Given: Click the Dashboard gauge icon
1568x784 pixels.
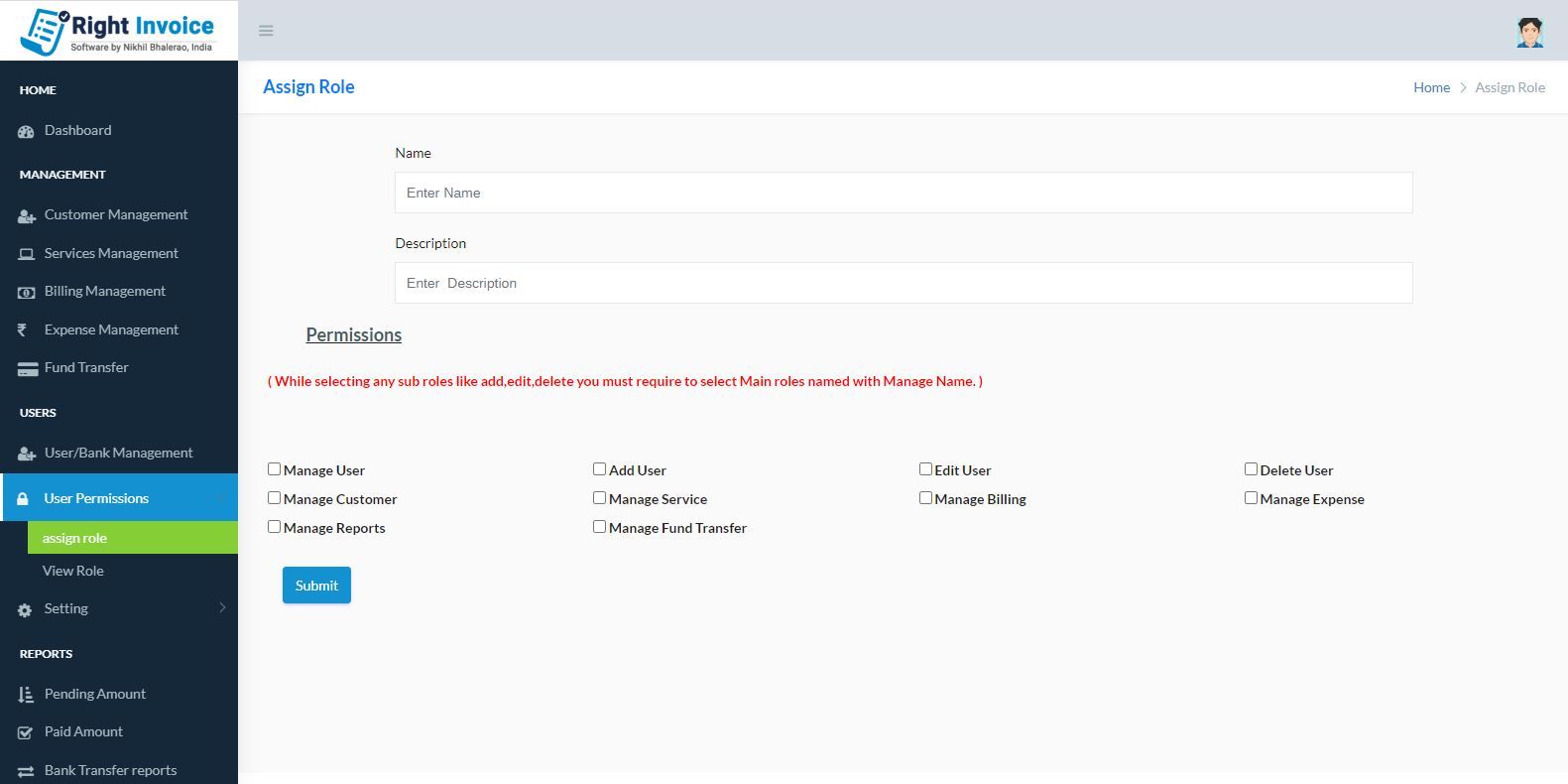Looking at the screenshot, I should click(26, 131).
